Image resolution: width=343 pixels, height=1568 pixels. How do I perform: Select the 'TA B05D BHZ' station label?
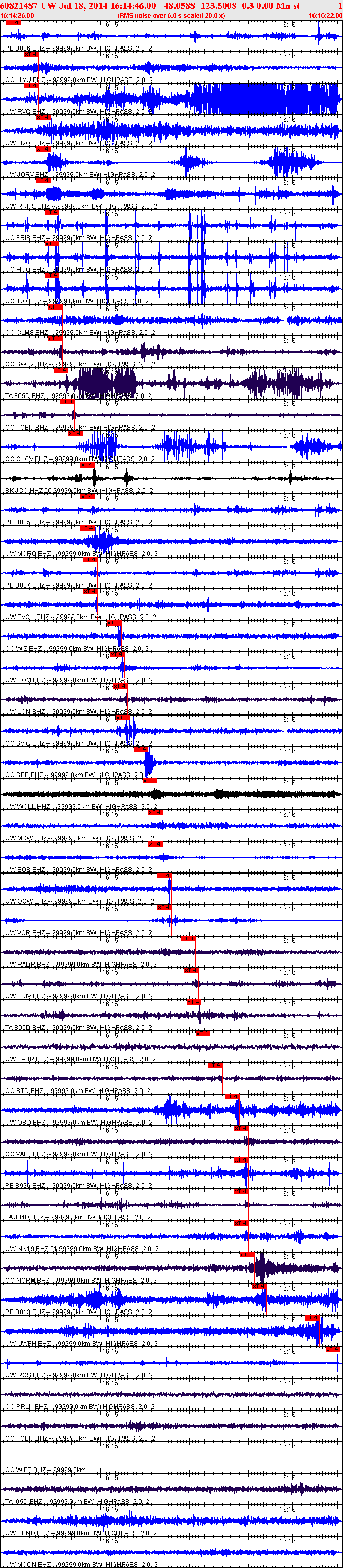pos(25,1028)
